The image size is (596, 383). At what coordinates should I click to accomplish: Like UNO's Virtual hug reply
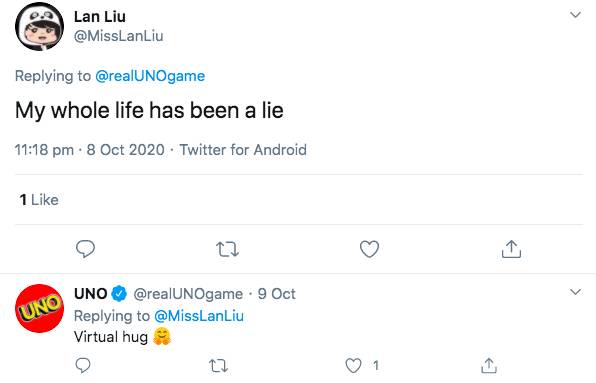[353, 366]
